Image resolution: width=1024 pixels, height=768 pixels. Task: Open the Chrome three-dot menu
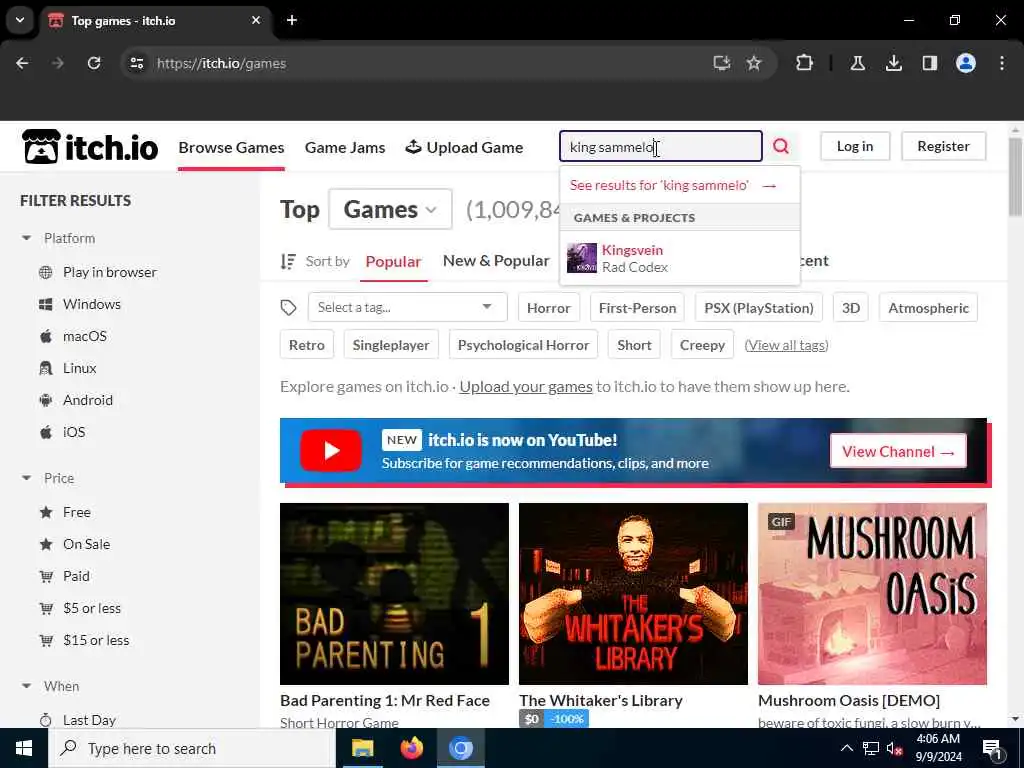pos(1002,63)
